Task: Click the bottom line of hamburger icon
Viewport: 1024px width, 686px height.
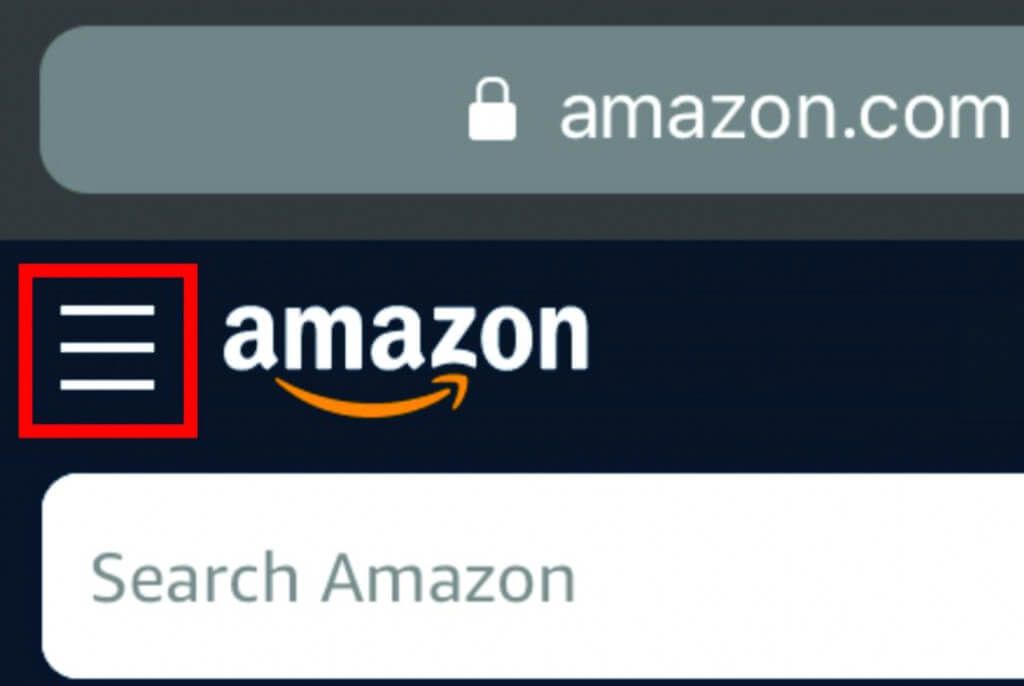Action: point(108,385)
